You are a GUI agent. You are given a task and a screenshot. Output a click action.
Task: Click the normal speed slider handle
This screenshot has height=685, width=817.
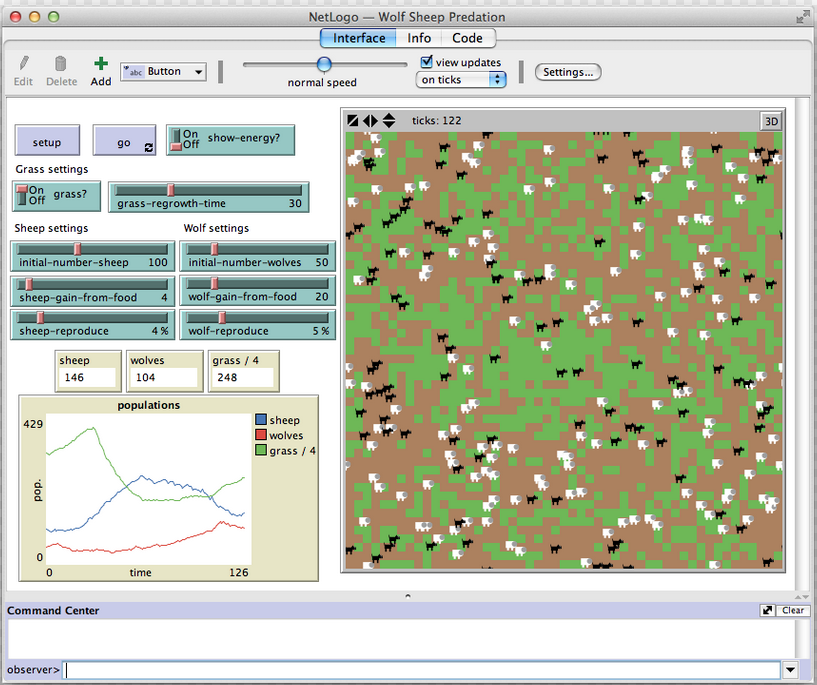(x=324, y=64)
